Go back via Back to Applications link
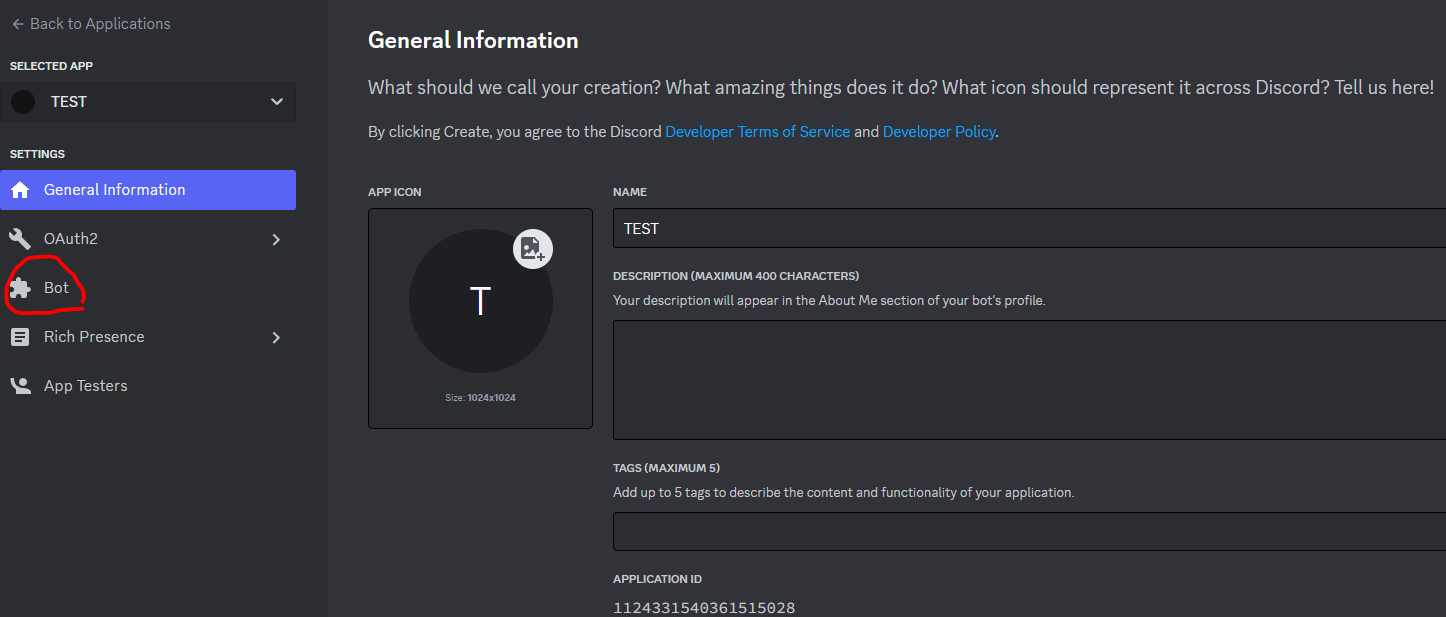 (91, 23)
